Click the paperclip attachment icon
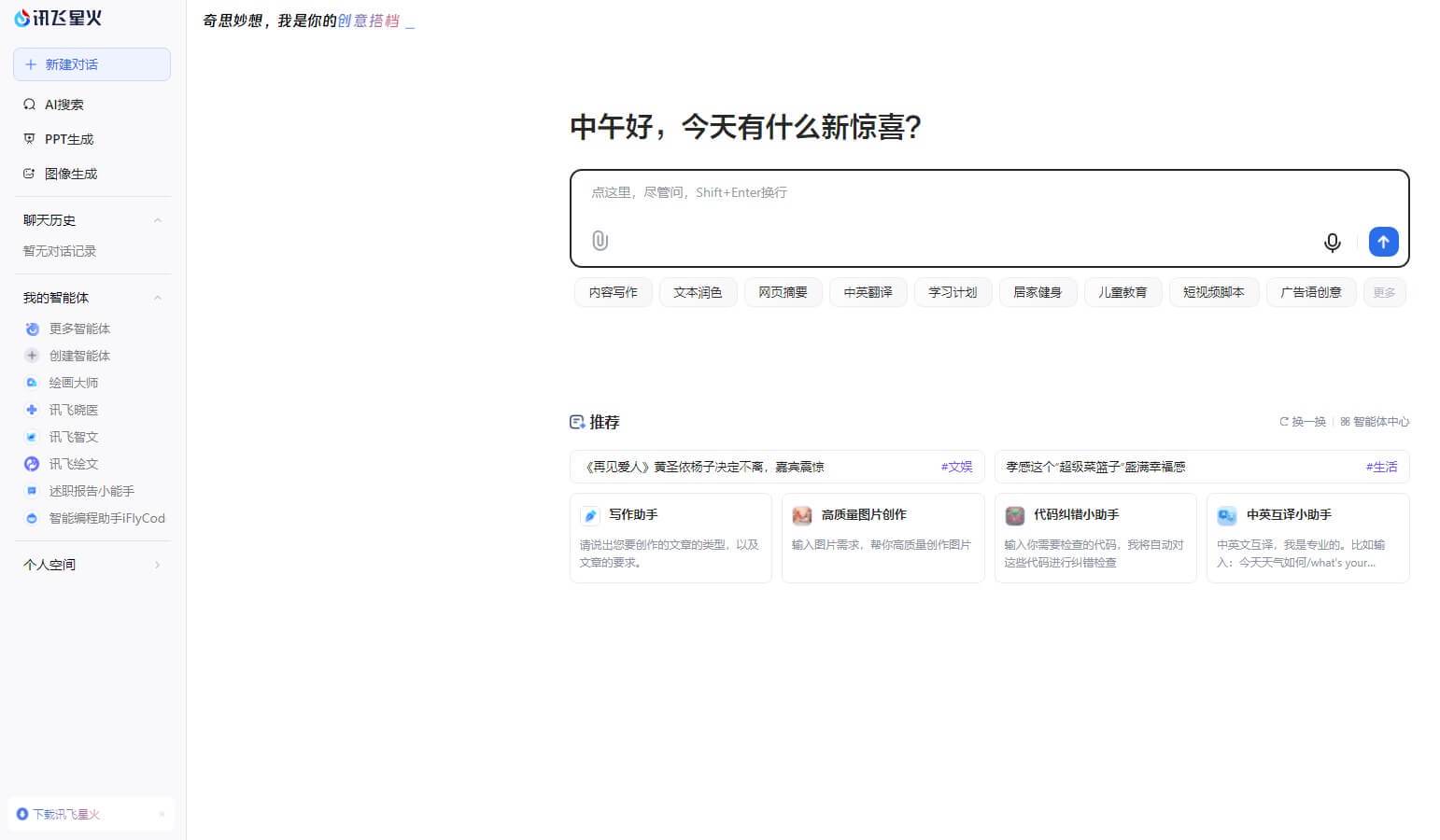This screenshot has height=840, width=1440. 600,241
